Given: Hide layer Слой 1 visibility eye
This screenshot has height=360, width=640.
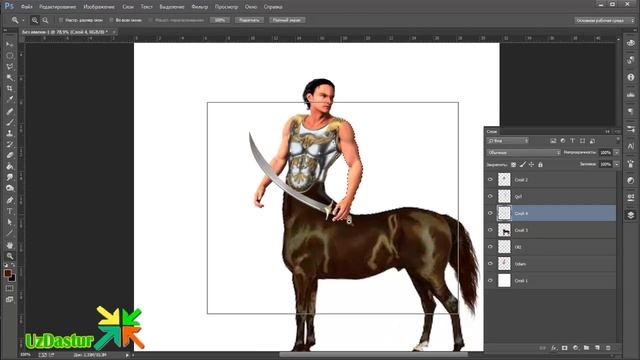Looking at the screenshot, I should pyautogui.click(x=490, y=280).
